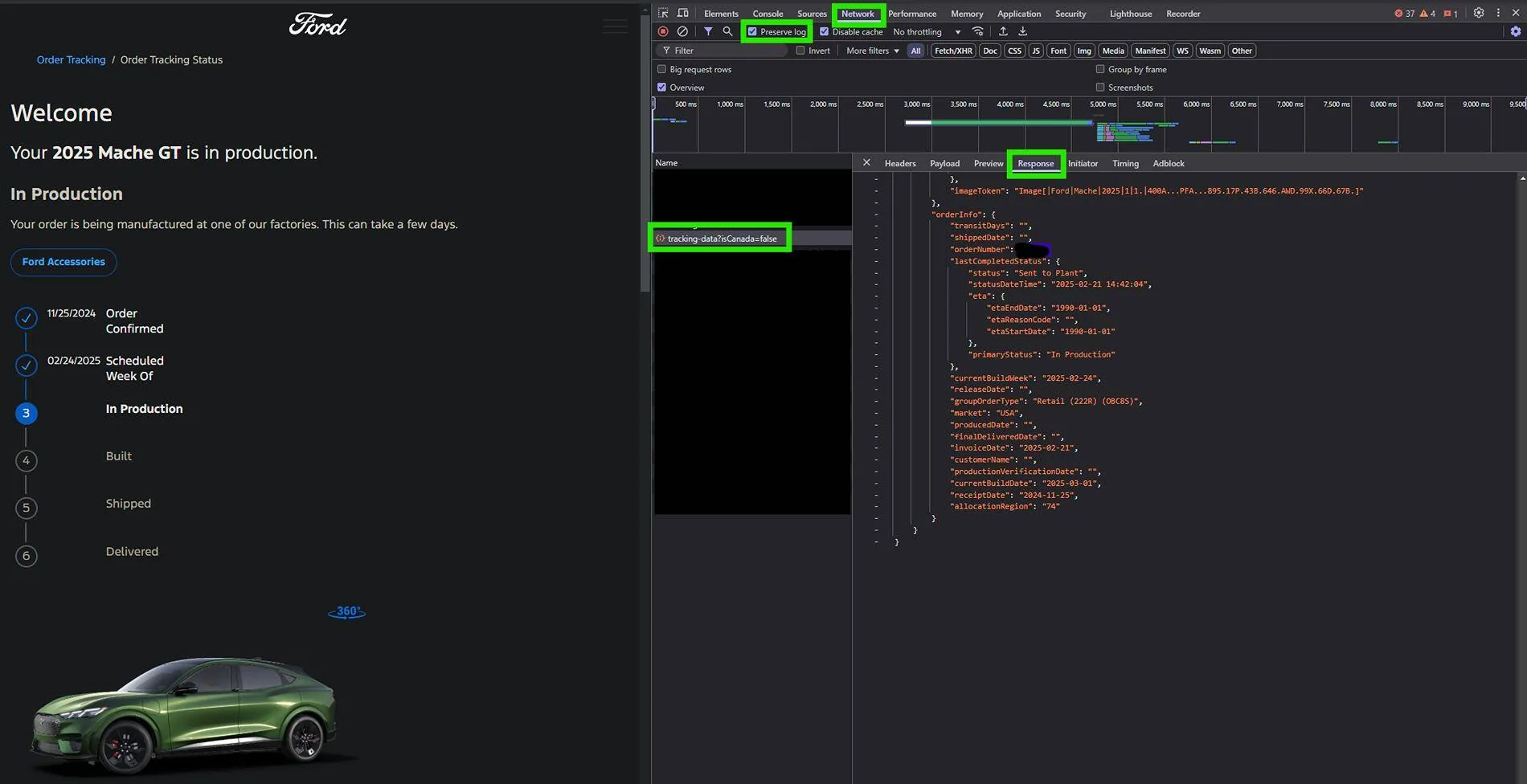Click the step 5 Shipped circle
Image resolution: width=1527 pixels, height=784 pixels.
(x=26, y=508)
